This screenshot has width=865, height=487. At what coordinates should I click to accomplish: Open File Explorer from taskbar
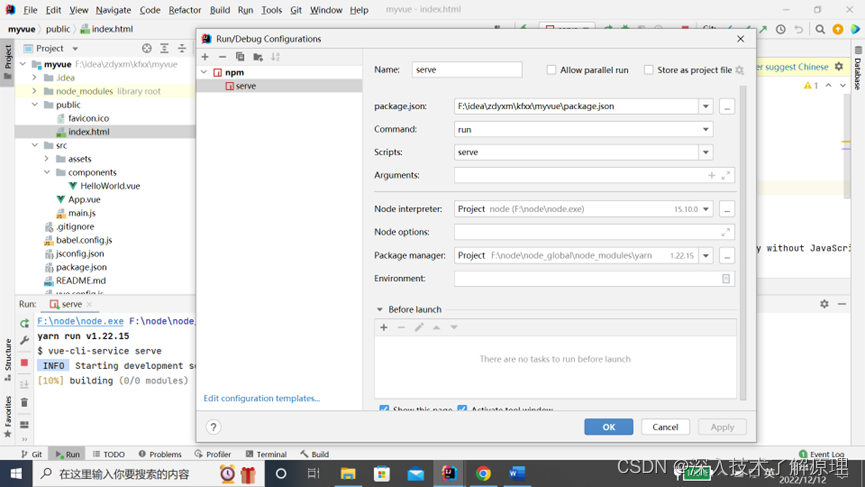tap(348, 474)
